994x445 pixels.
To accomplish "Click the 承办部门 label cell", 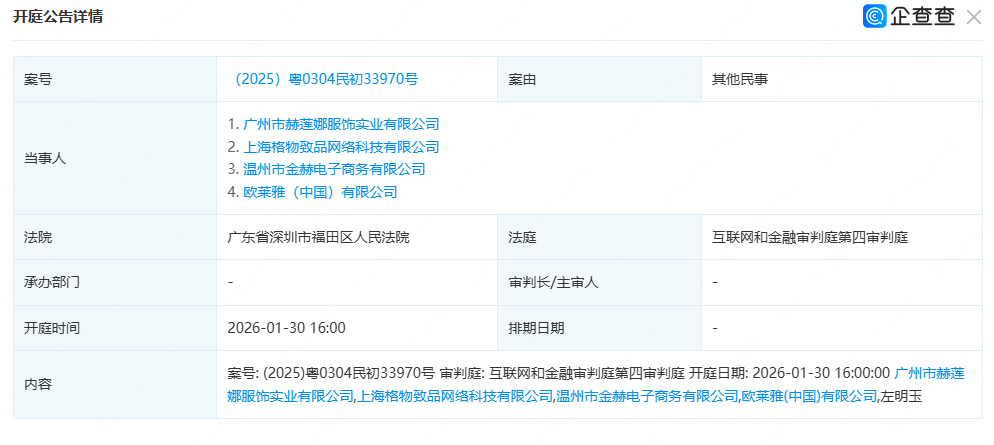I will (52, 283).
